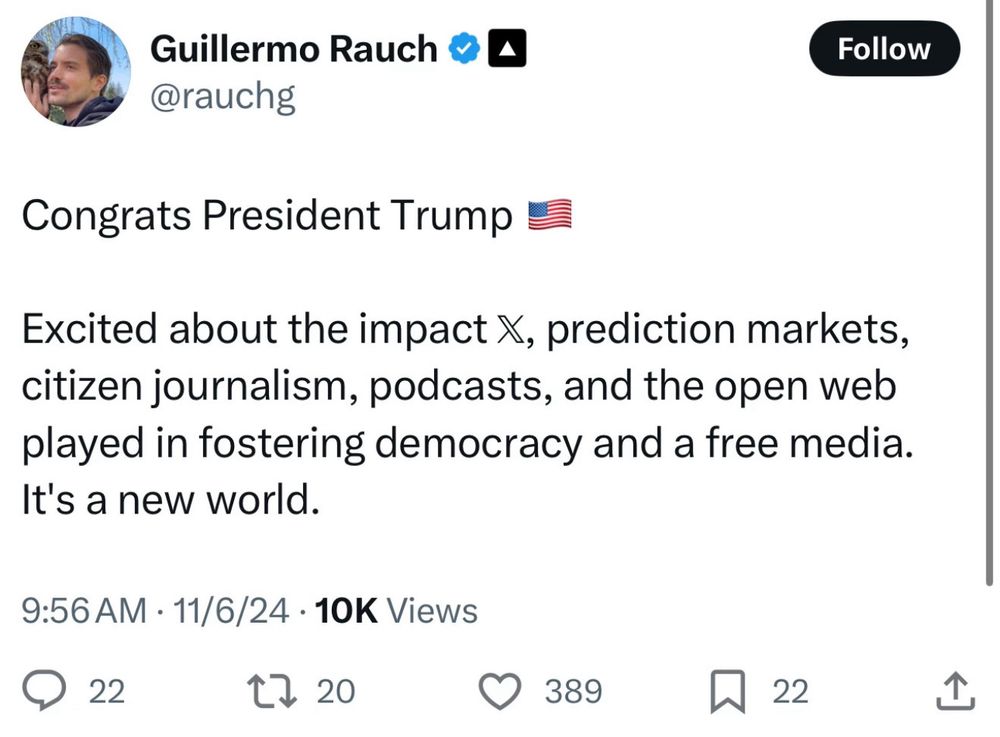Click the share upload arrow icon
The width and height of the screenshot is (1000, 737).
coord(953,690)
